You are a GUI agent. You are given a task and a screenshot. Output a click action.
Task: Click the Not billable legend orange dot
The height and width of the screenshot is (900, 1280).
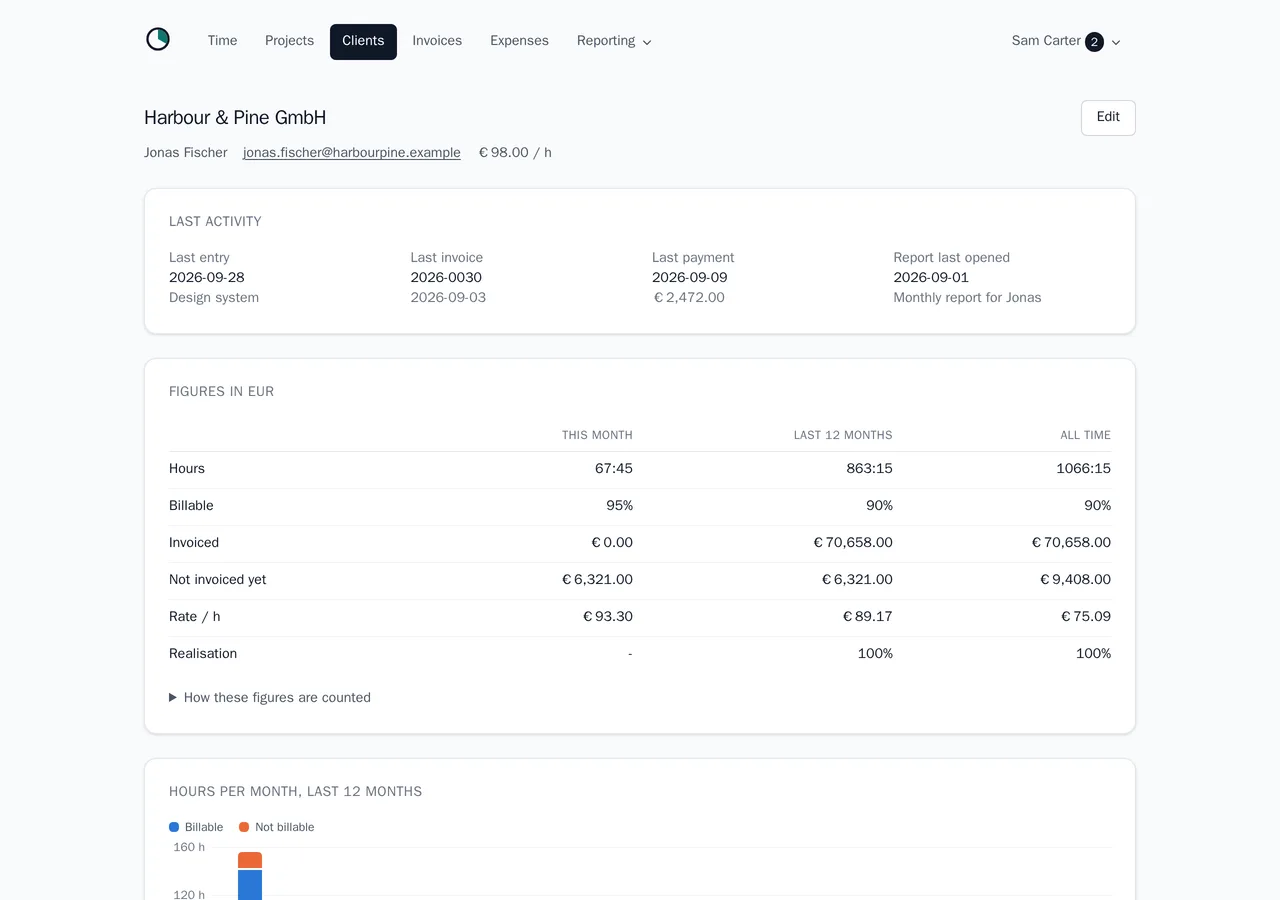point(244,827)
